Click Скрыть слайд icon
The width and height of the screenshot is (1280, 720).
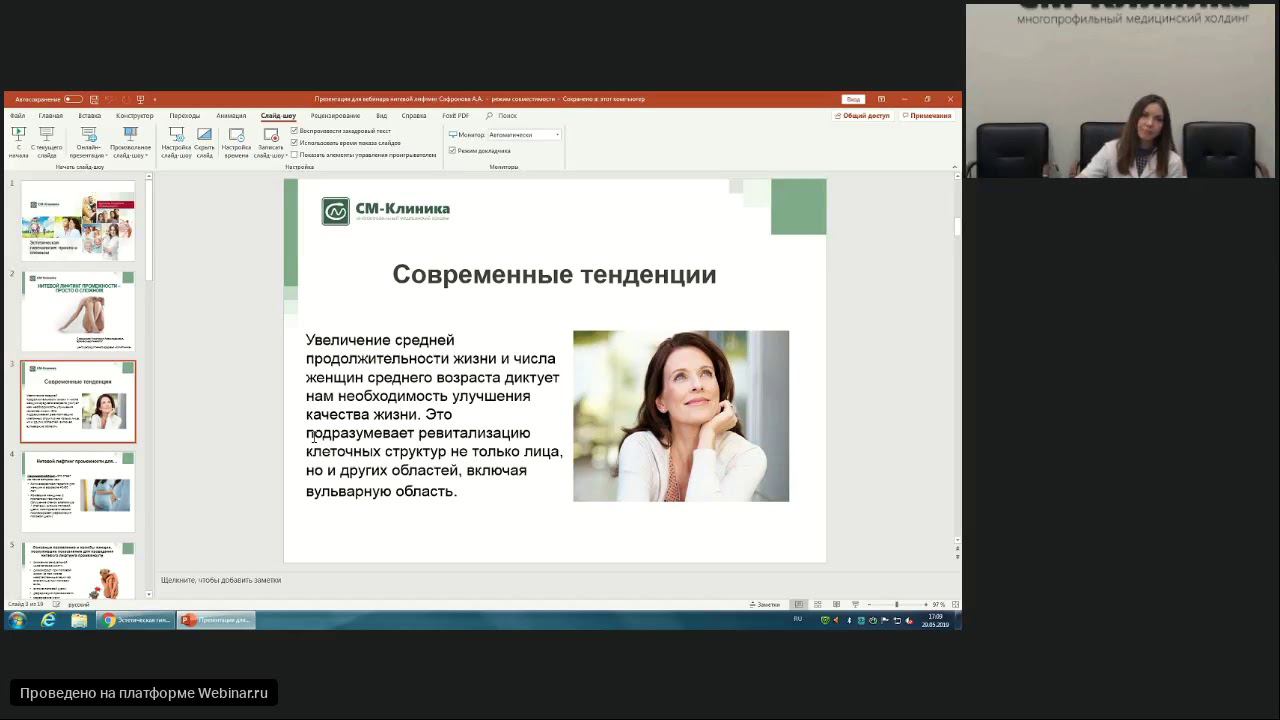click(204, 142)
